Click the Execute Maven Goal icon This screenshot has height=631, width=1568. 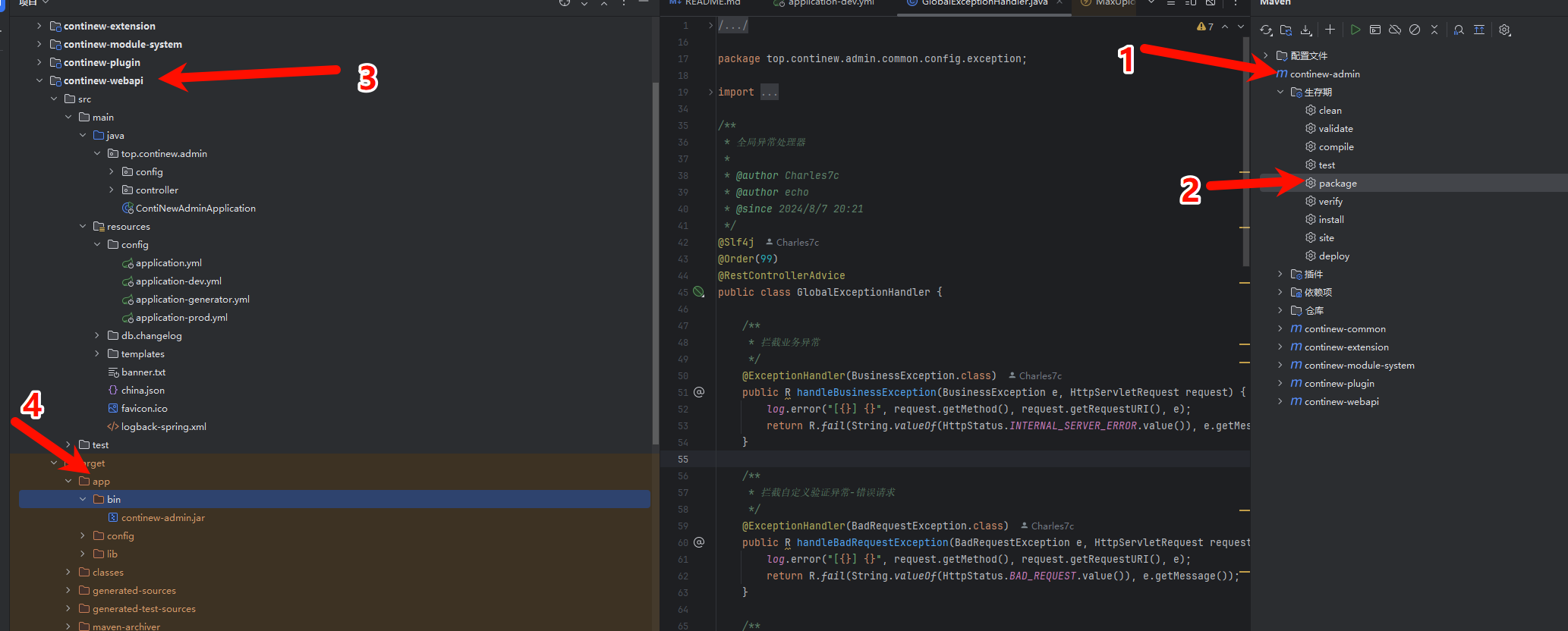[1374, 30]
